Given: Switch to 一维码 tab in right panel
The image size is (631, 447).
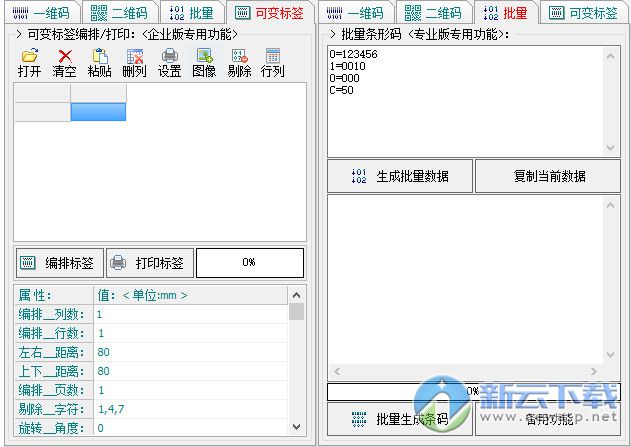Looking at the screenshot, I should pyautogui.click(x=355, y=13).
